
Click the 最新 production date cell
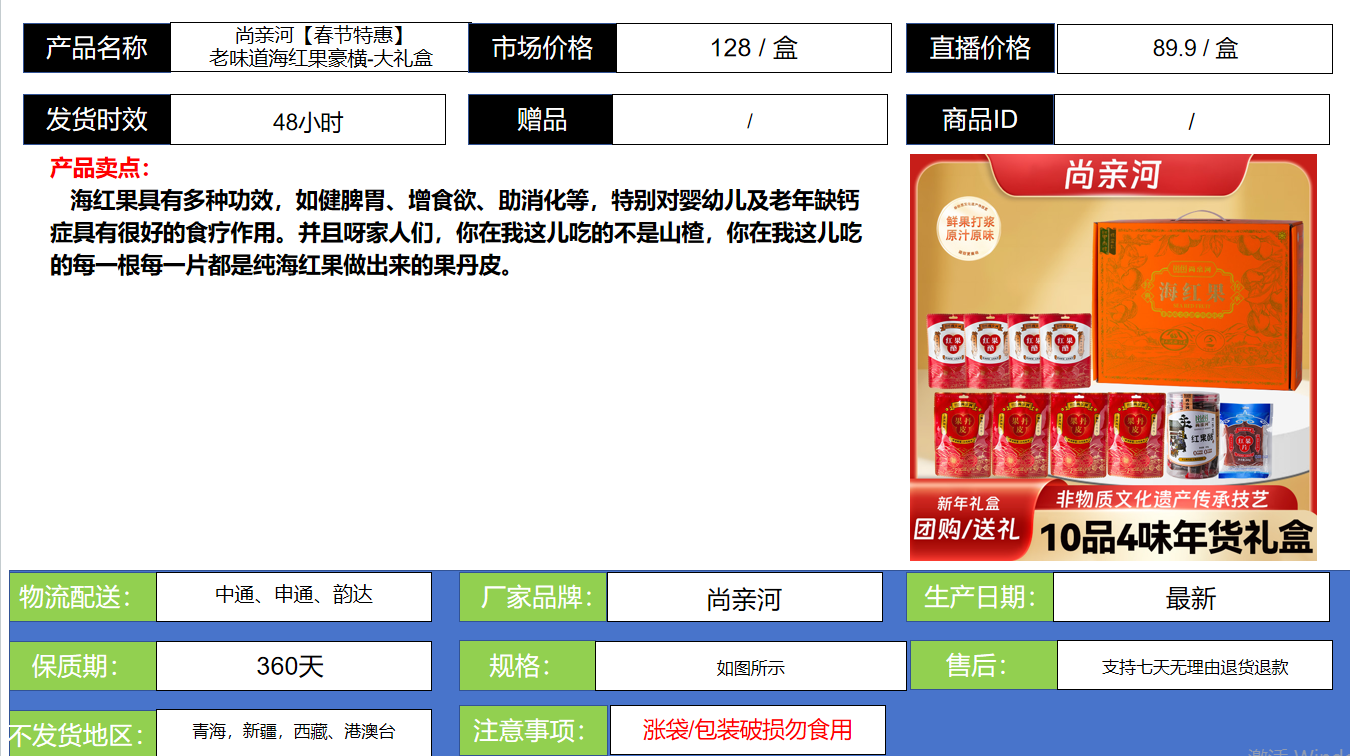[1190, 598]
